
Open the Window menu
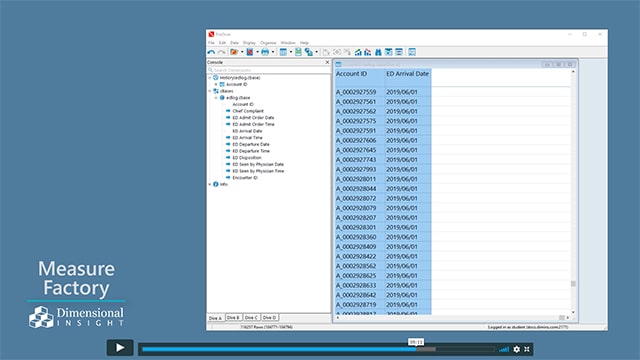point(288,42)
